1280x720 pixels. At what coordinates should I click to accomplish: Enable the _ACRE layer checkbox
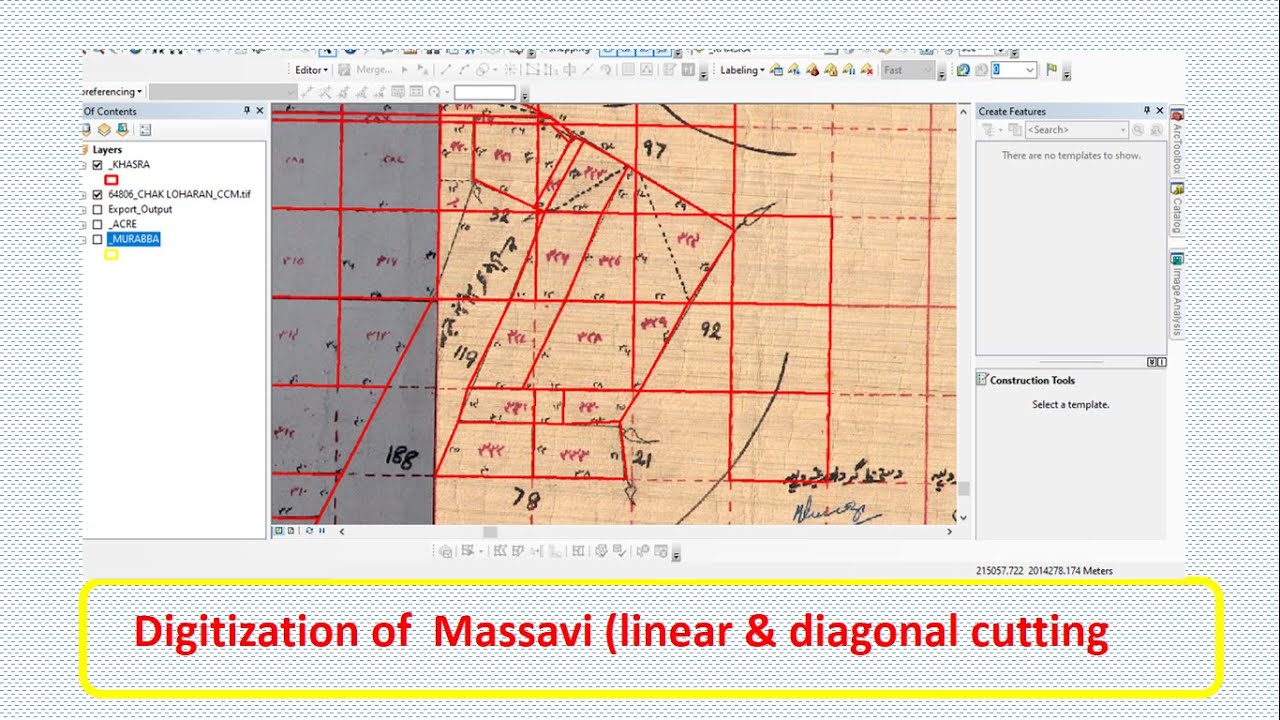(97, 225)
